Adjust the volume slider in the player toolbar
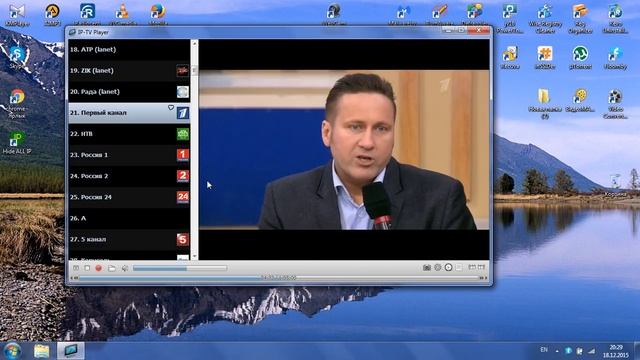 (180, 268)
